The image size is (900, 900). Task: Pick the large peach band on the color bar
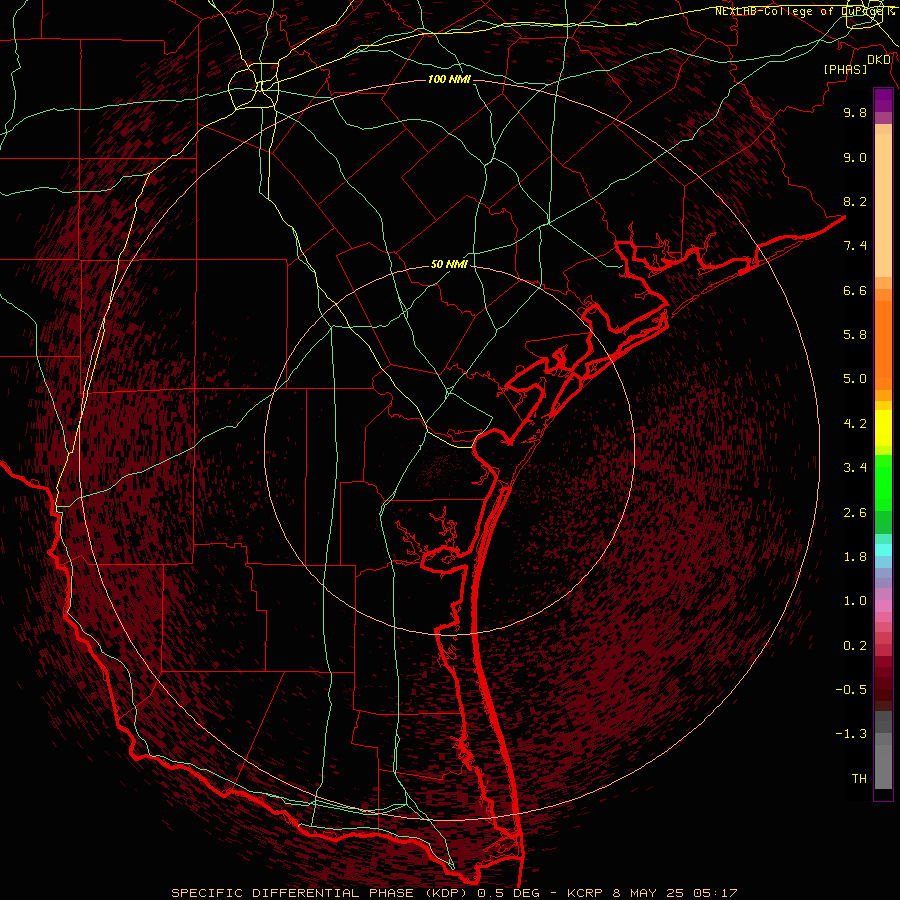pyautogui.click(x=883, y=206)
